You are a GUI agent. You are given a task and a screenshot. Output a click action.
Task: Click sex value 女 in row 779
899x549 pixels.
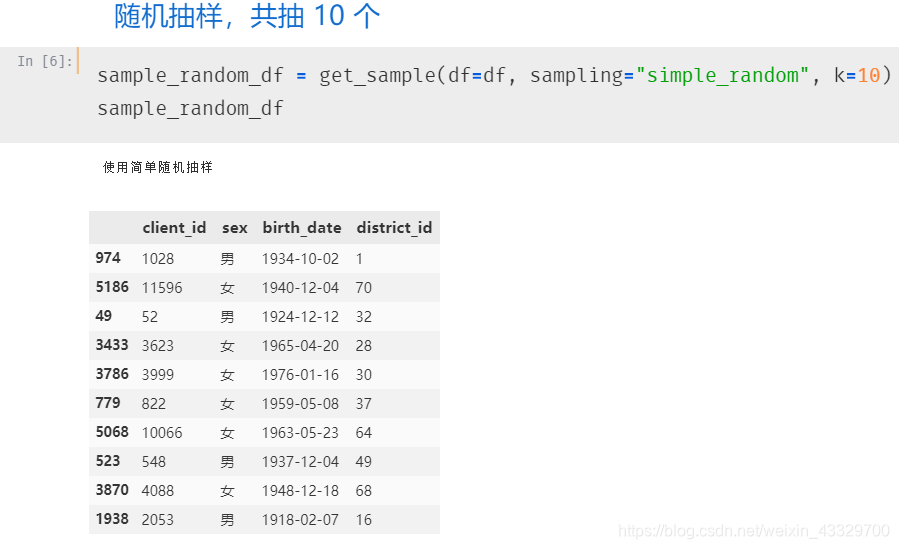(x=228, y=404)
